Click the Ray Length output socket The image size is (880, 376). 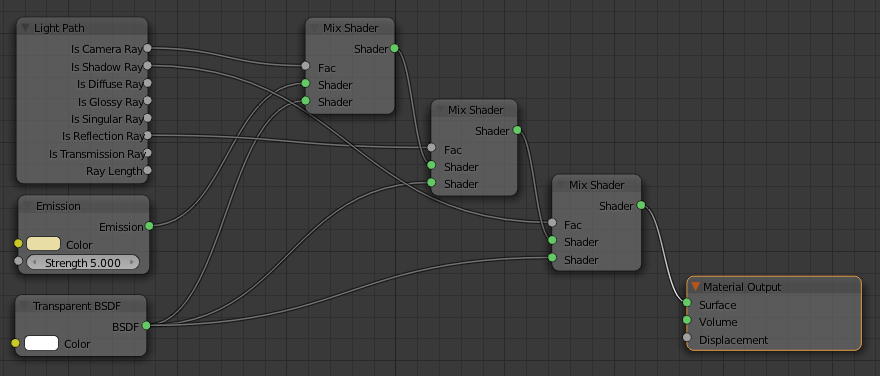(147, 170)
